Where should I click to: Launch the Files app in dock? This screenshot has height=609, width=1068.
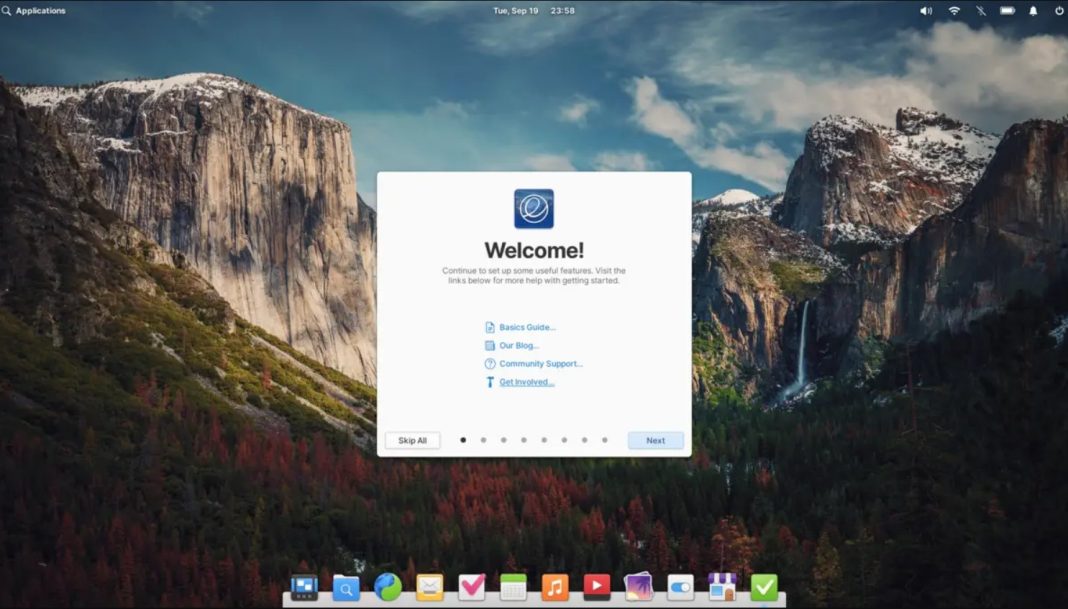tap(346, 588)
